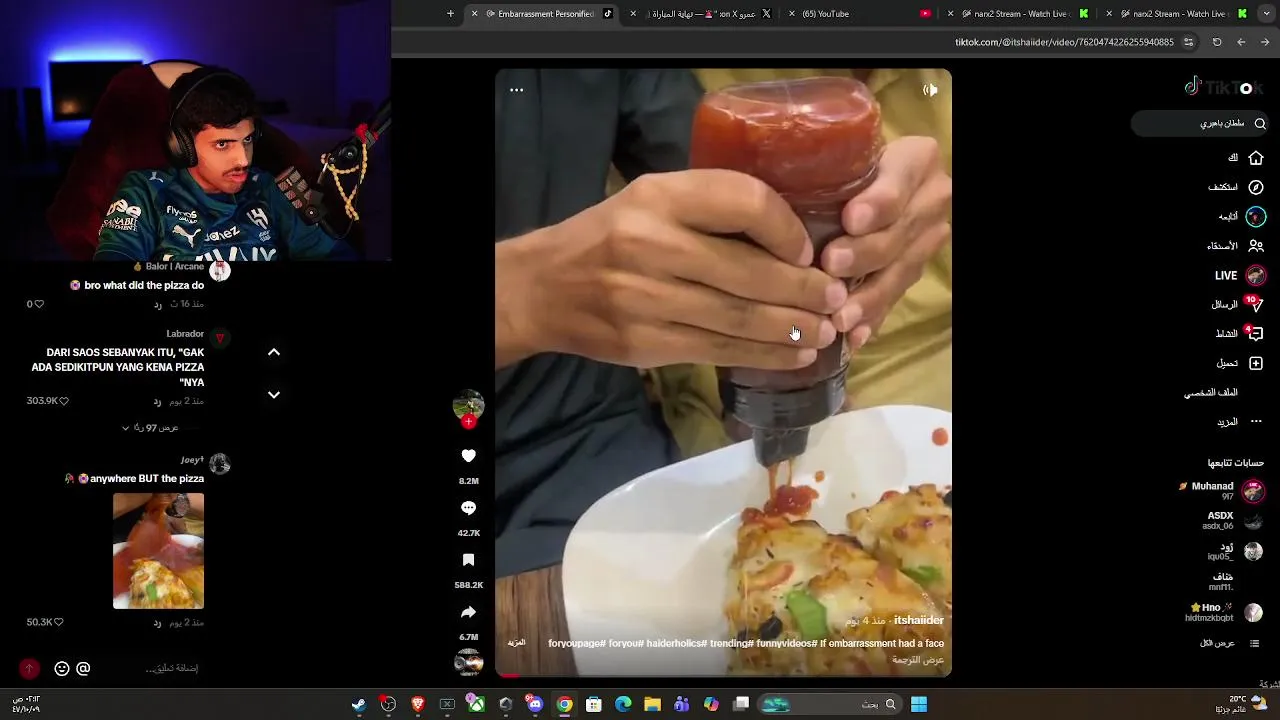Follow itshaiider with the red plus button

pyautogui.click(x=468, y=421)
